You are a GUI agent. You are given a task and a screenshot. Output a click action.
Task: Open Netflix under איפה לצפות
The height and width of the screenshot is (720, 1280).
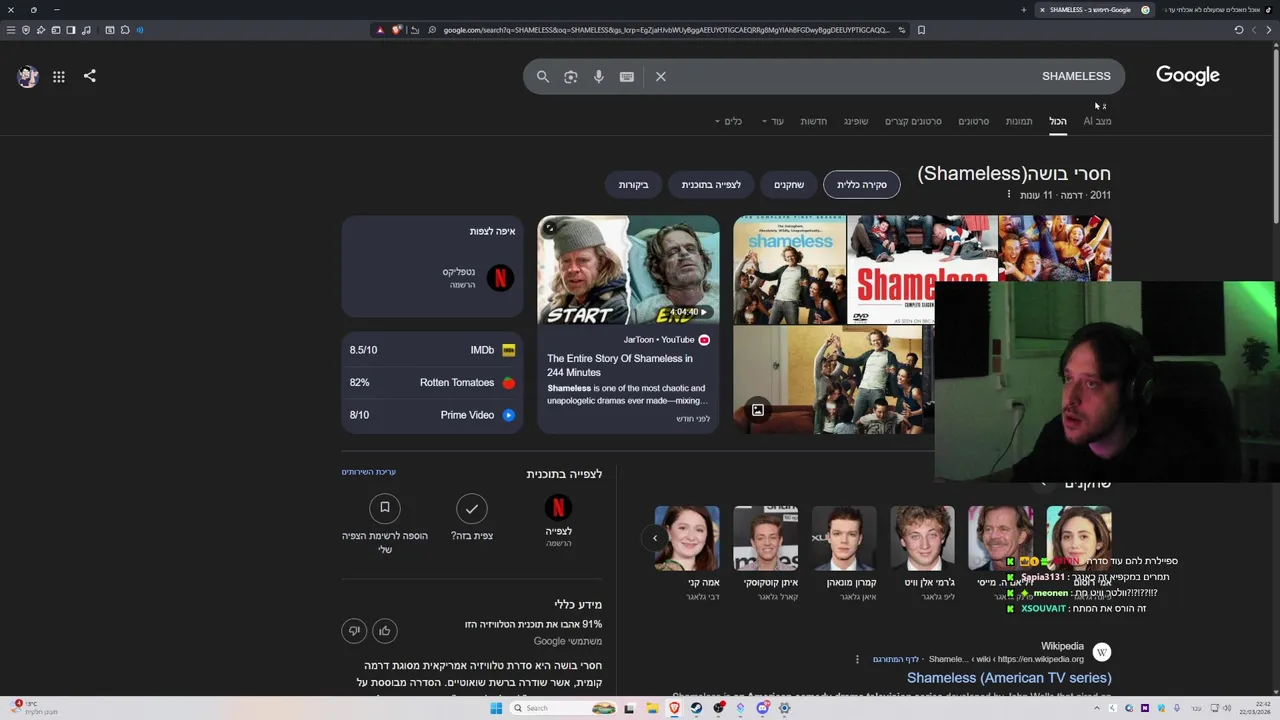pos(478,278)
